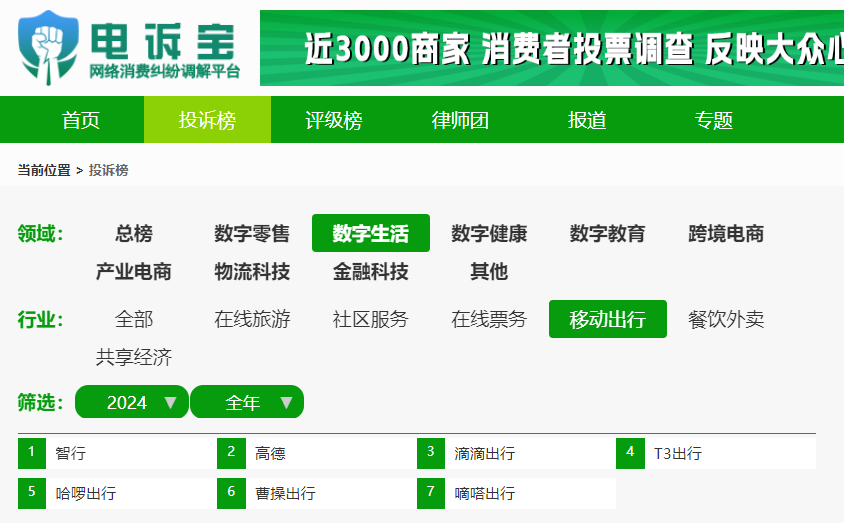The image size is (844, 523).
Task: Open the 报道 navigation tab
Action: coord(587,119)
